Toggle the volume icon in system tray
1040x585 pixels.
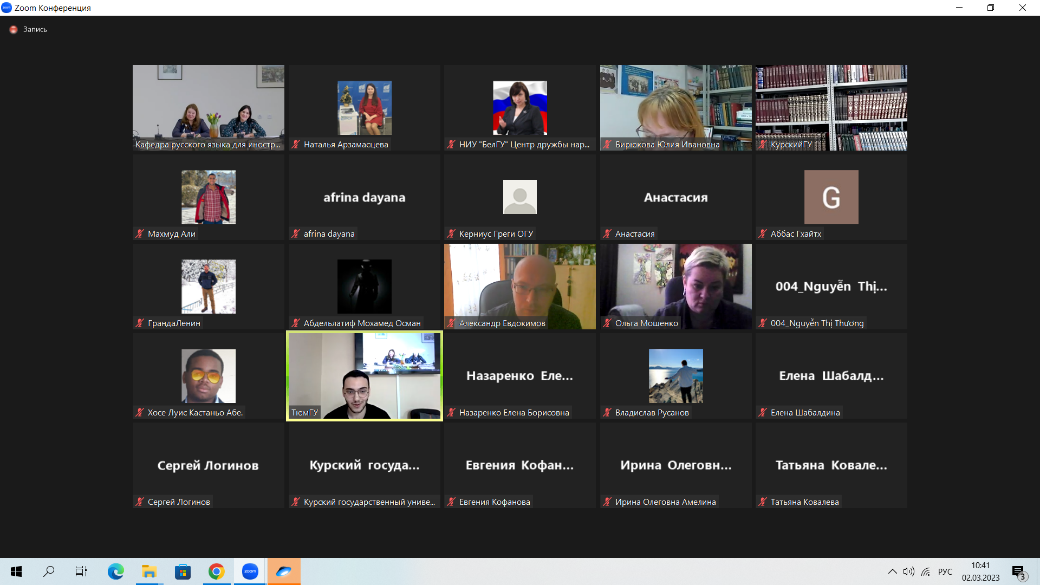click(x=926, y=572)
